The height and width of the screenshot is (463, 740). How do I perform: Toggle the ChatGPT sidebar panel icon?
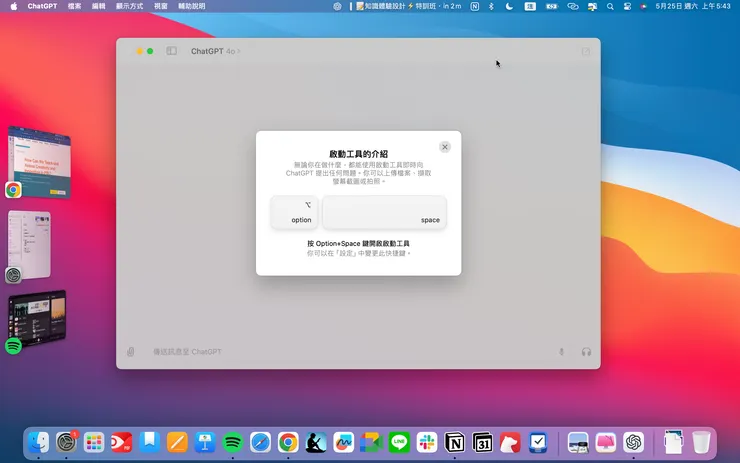(x=171, y=51)
